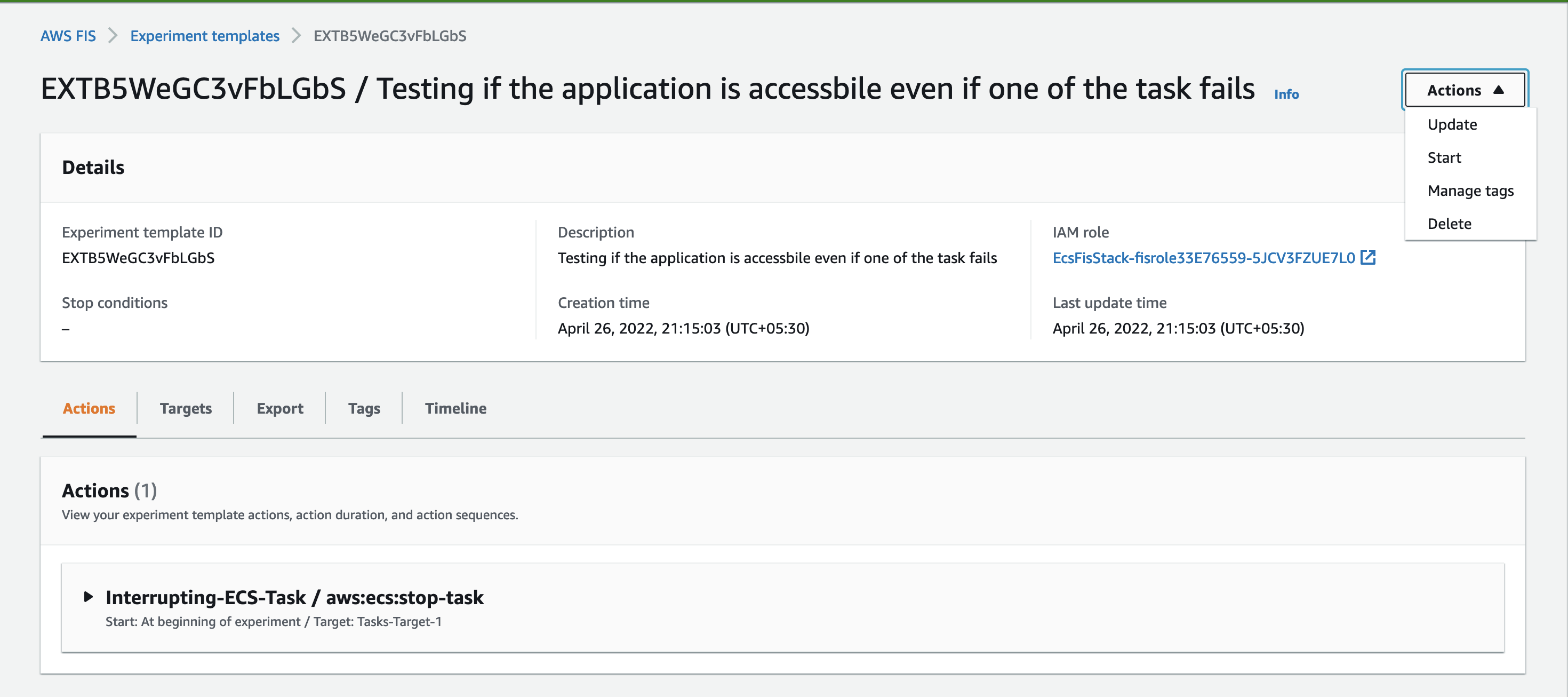Open the AWS FIS breadcrumb link
The width and height of the screenshot is (1568, 697).
pyautogui.click(x=68, y=36)
